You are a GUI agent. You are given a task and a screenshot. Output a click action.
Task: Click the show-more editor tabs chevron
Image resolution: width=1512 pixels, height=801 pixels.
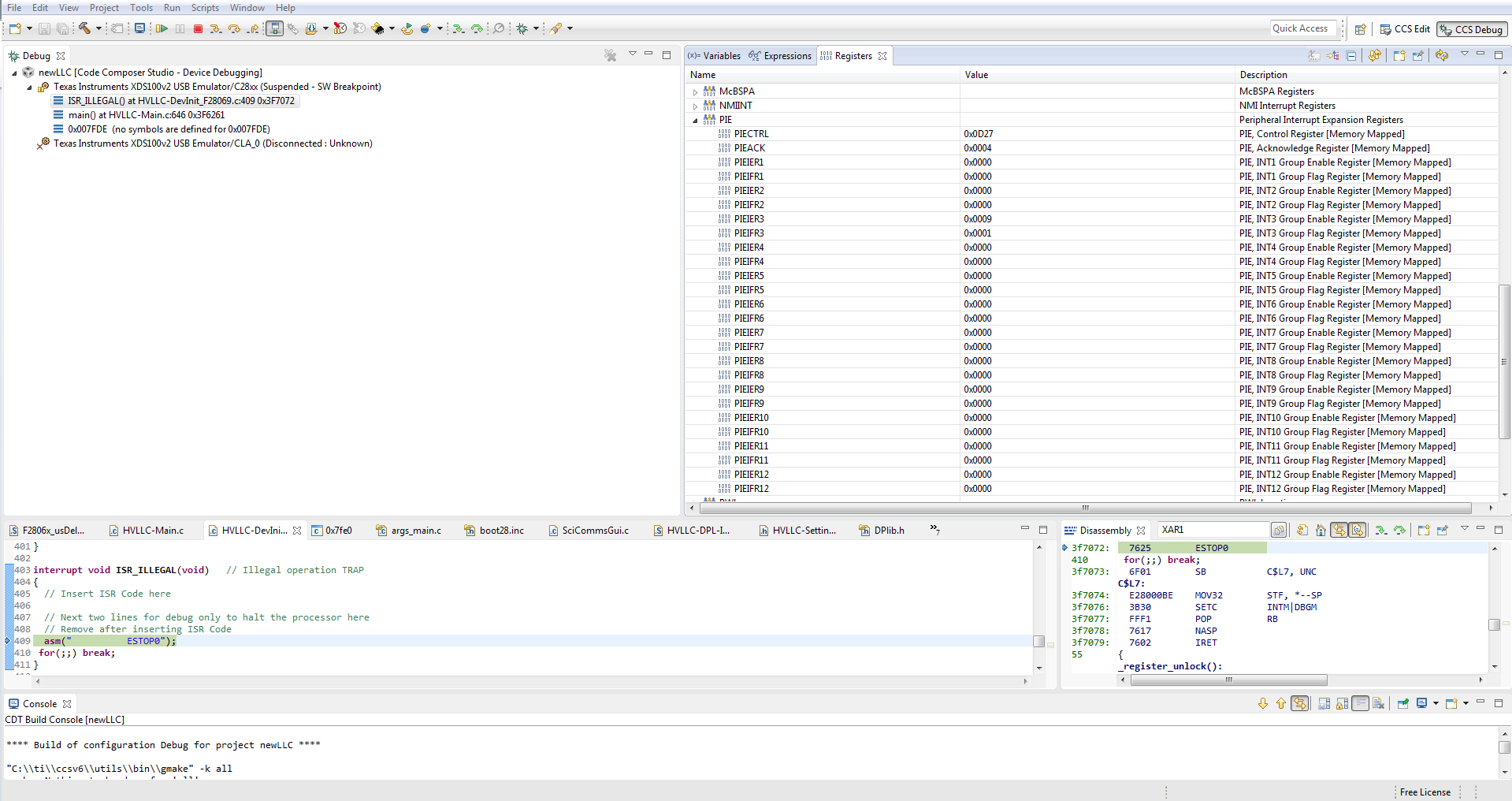click(x=934, y=529)
